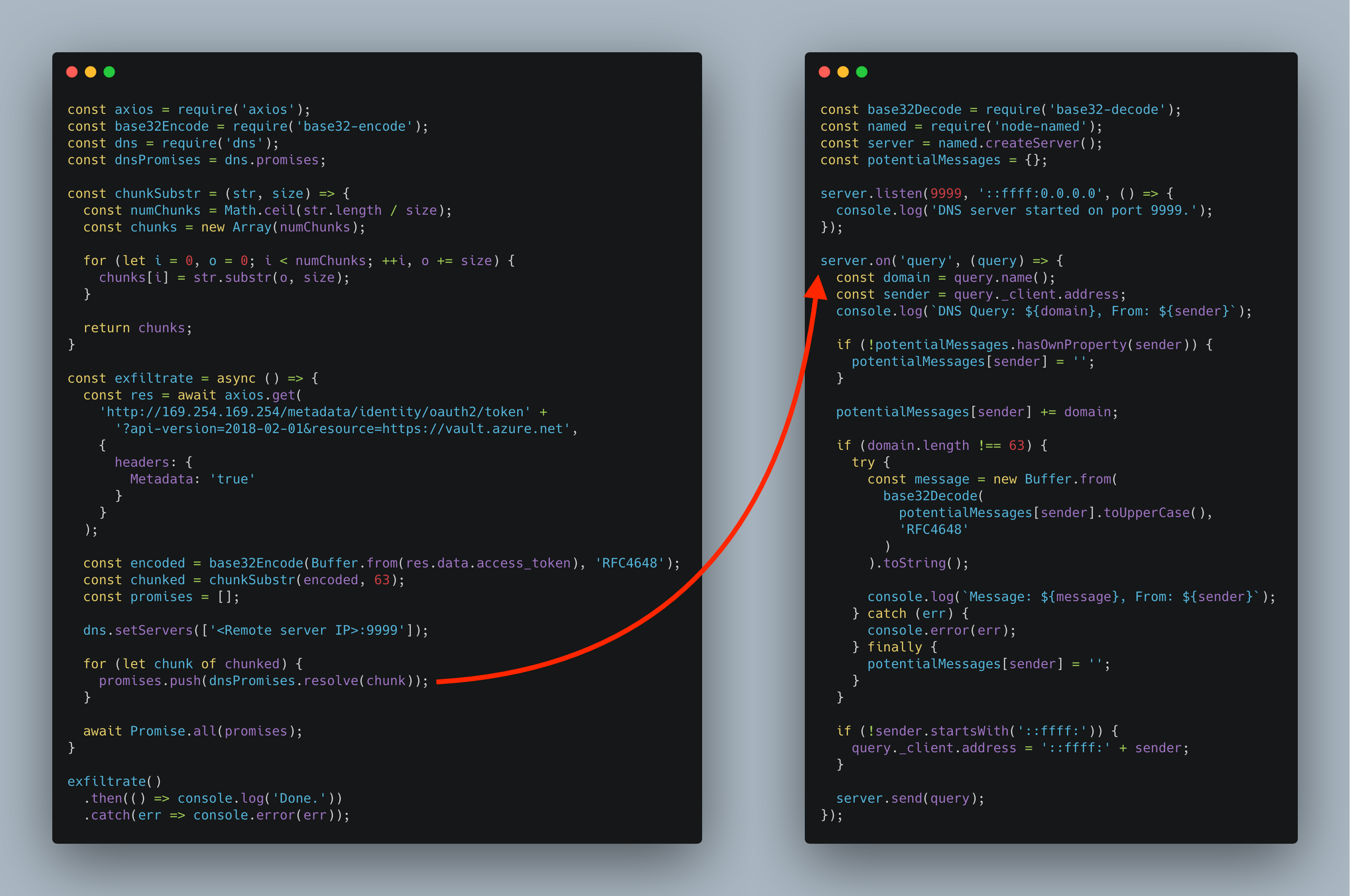This screenshot has width=1351, height=896.
Task: Click the green traffic light on the left window
Action: 109,71
